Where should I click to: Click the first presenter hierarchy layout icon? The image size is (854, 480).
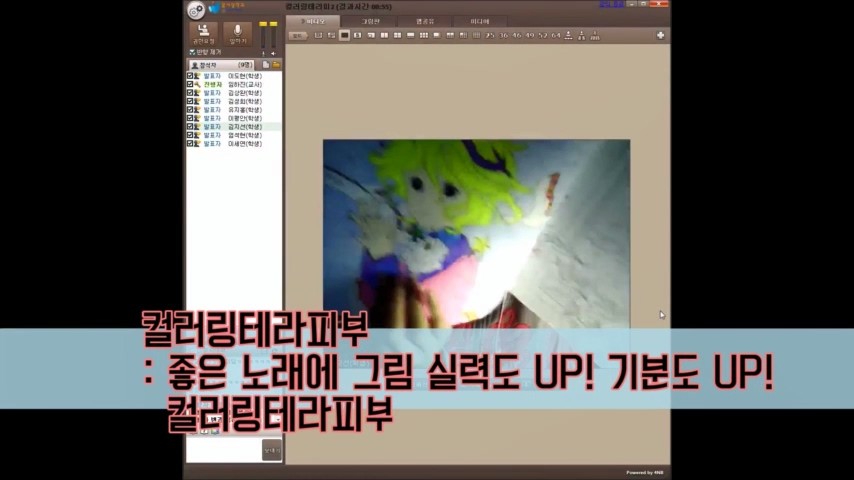(x=569, y=35)
